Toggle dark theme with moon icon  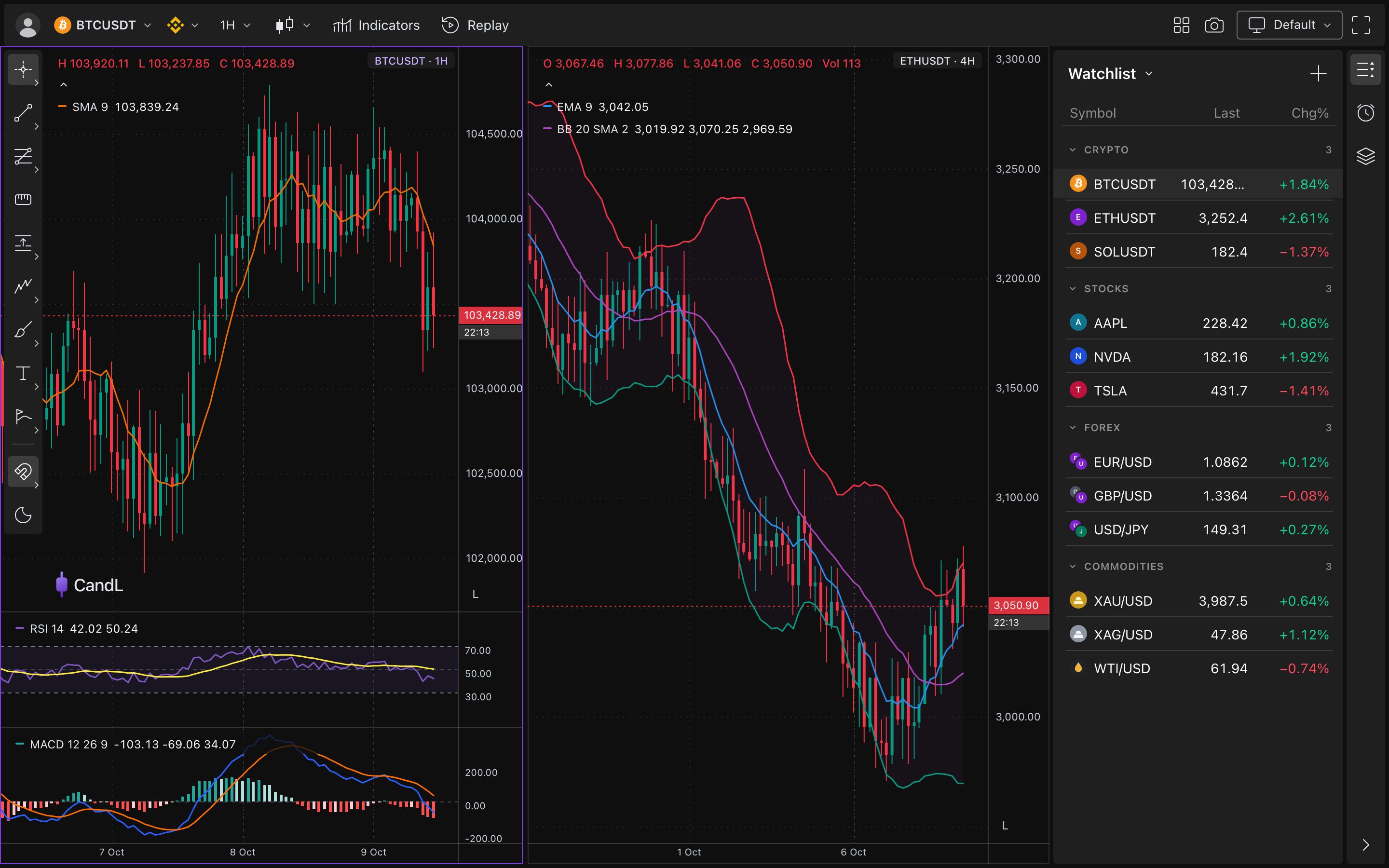[x=23, y=515]
